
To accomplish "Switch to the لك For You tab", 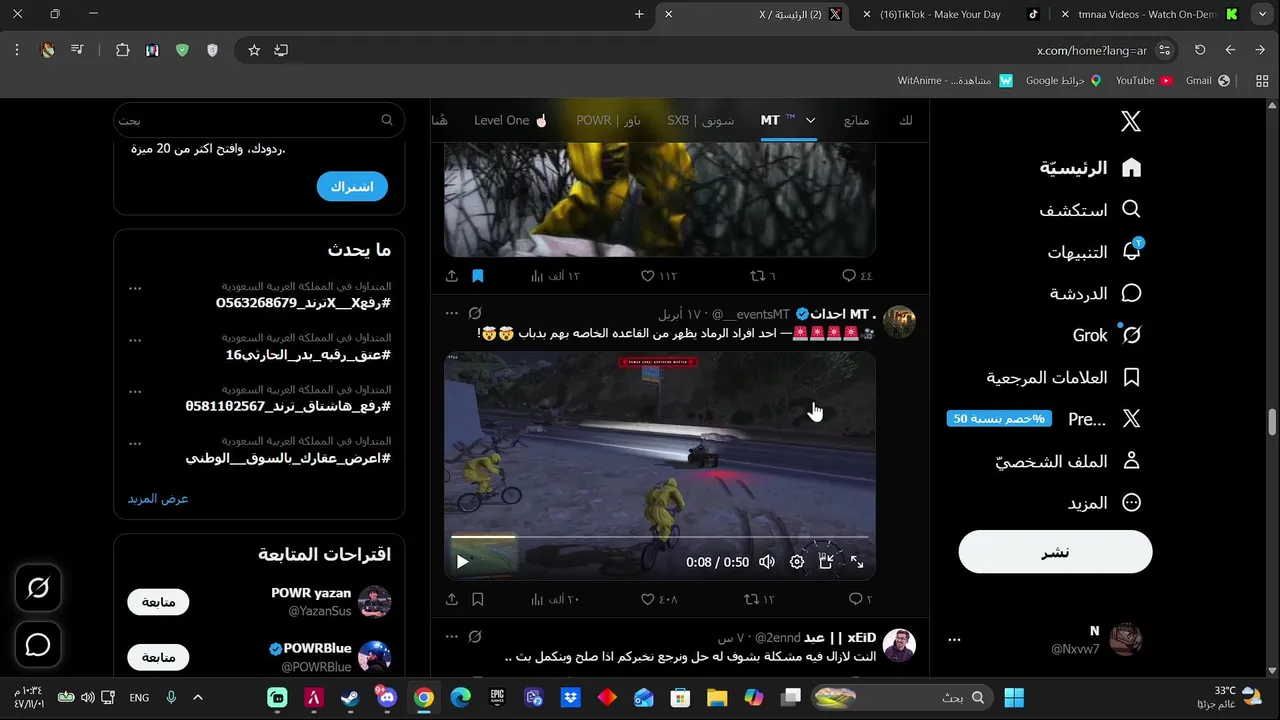I will [x=905, y=120].
